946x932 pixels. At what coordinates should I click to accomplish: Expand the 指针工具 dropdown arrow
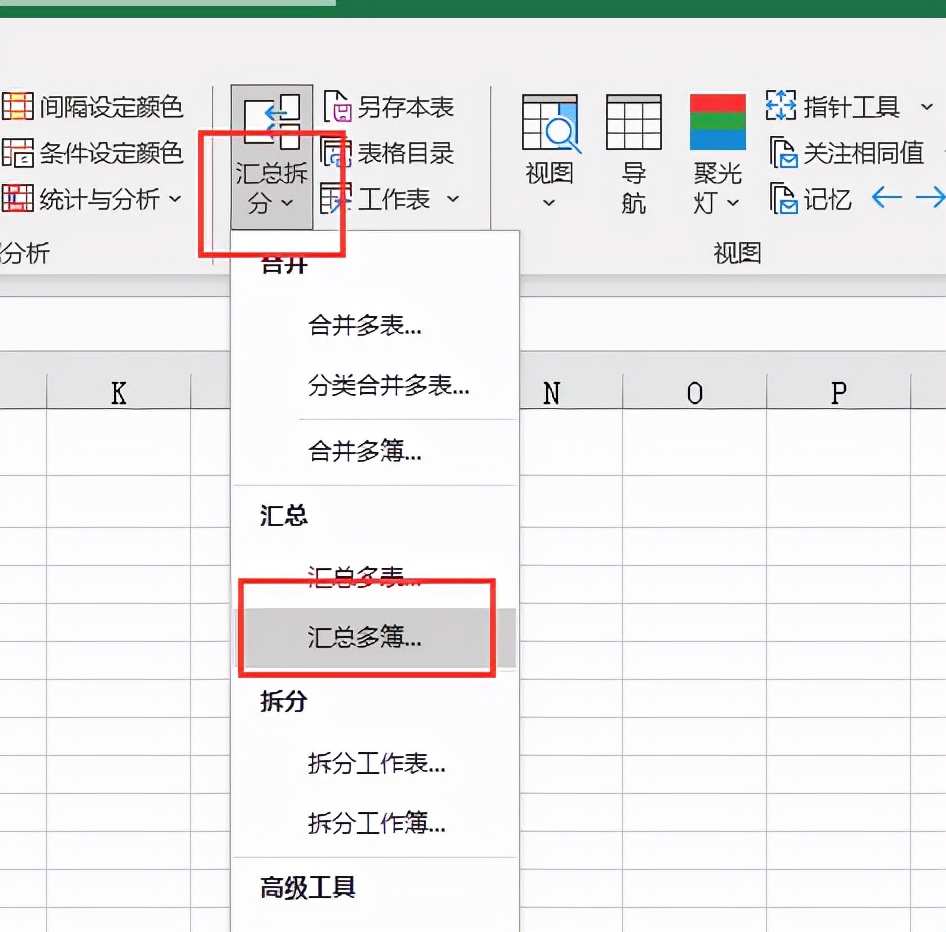pos(927,107)
